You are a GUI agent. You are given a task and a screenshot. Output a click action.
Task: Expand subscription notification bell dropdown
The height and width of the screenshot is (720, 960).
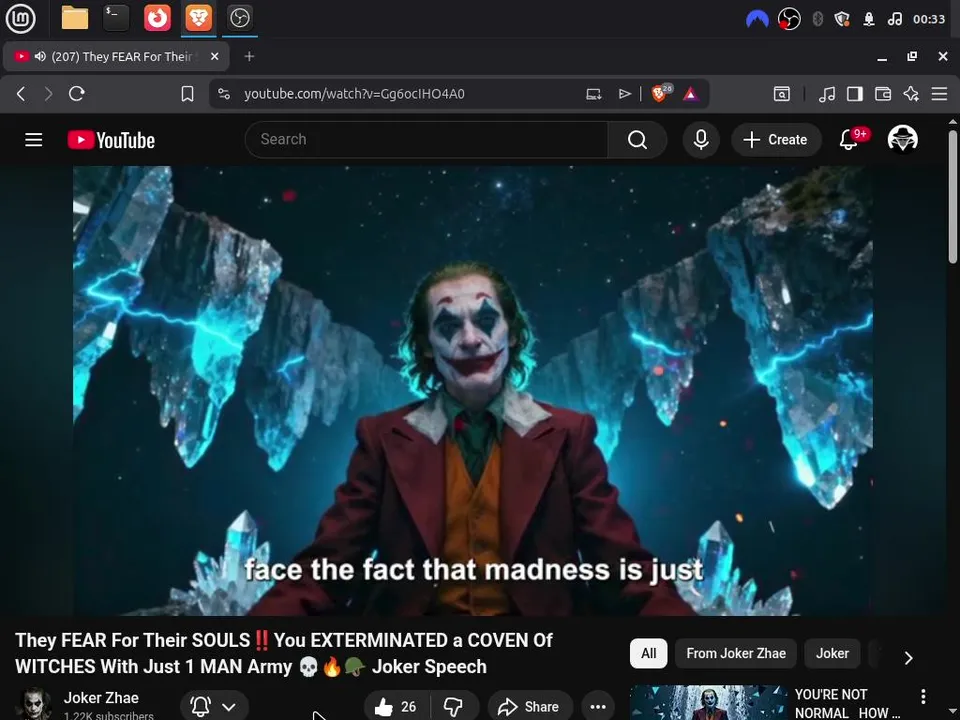pos(214,707)
